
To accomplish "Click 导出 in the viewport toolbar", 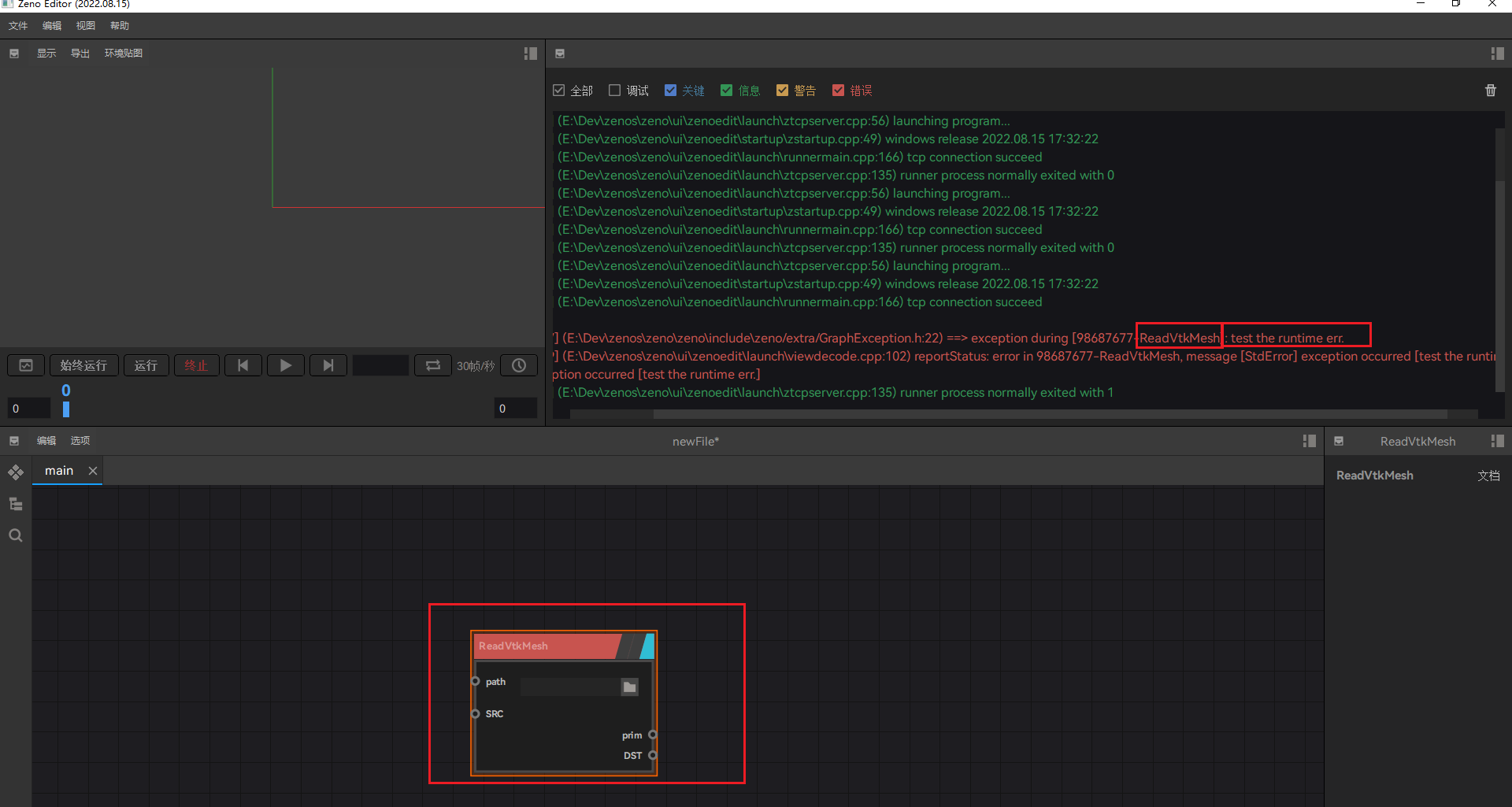I will (x=80, y=54).
